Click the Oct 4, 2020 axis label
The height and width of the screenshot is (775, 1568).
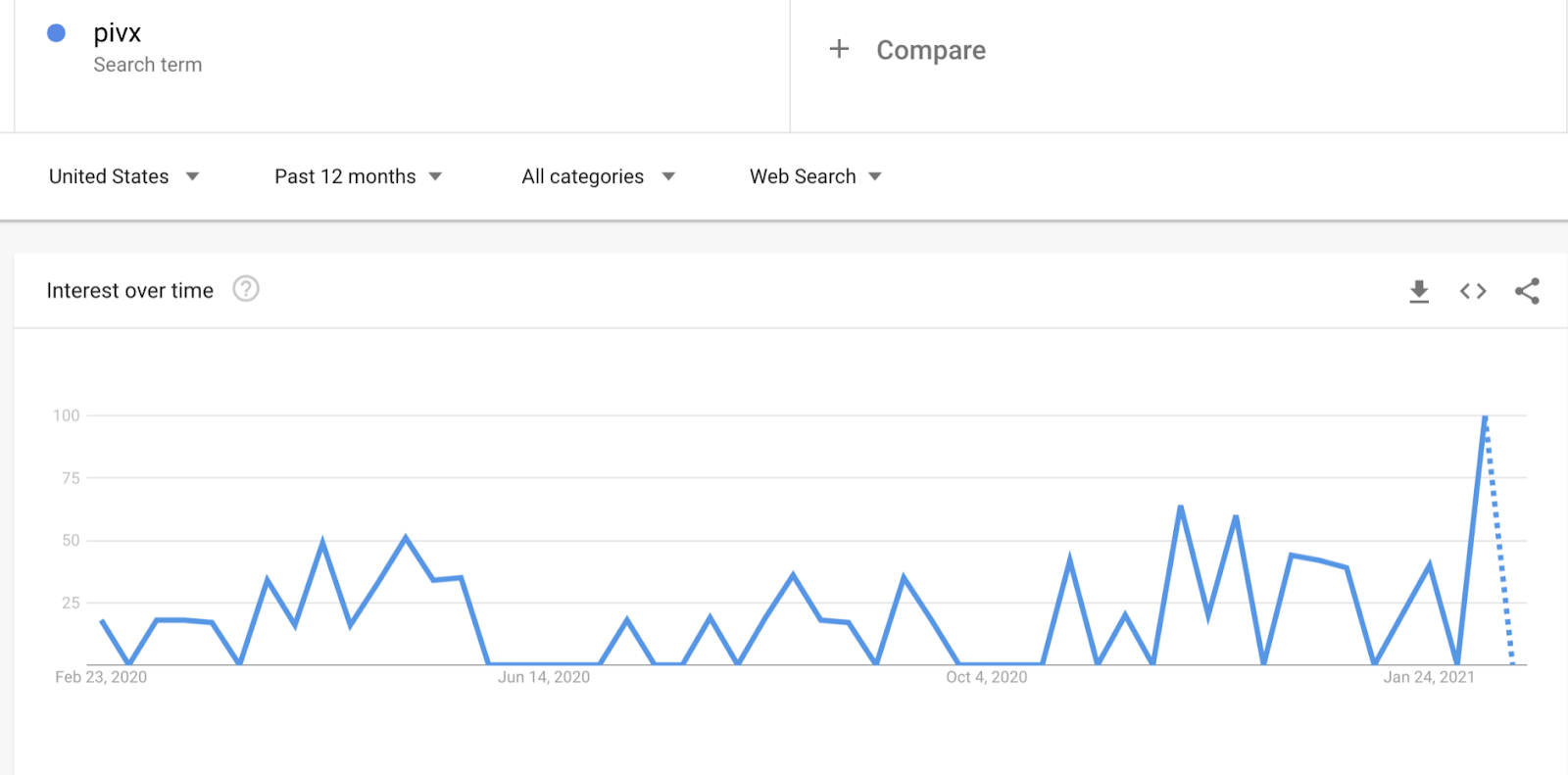tap(987, 677)
